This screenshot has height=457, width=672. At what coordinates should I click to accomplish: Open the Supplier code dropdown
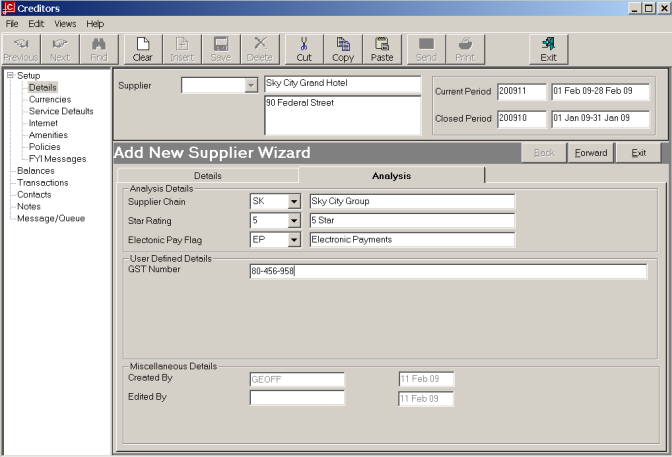point(251,85)
